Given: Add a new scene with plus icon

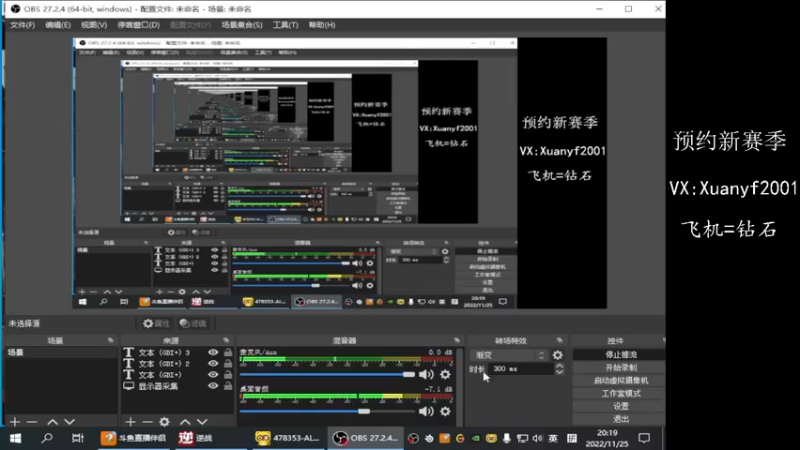Looking at the screenshot, I should tap(14, 422).
